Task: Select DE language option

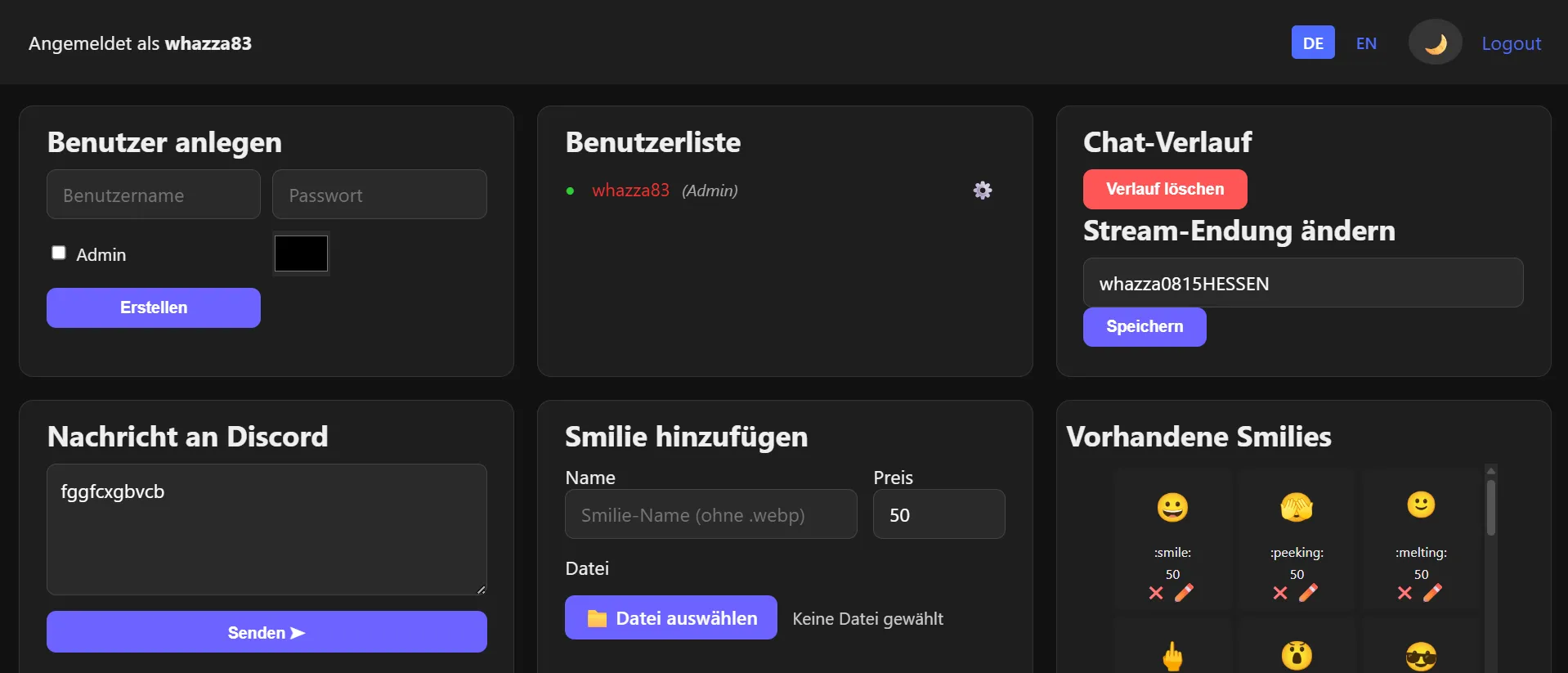Action: click(1313, 43)
